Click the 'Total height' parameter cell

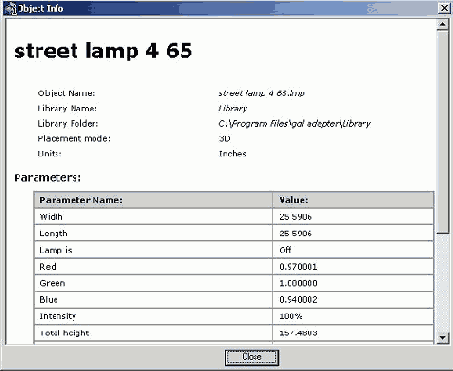coord(153,333)
